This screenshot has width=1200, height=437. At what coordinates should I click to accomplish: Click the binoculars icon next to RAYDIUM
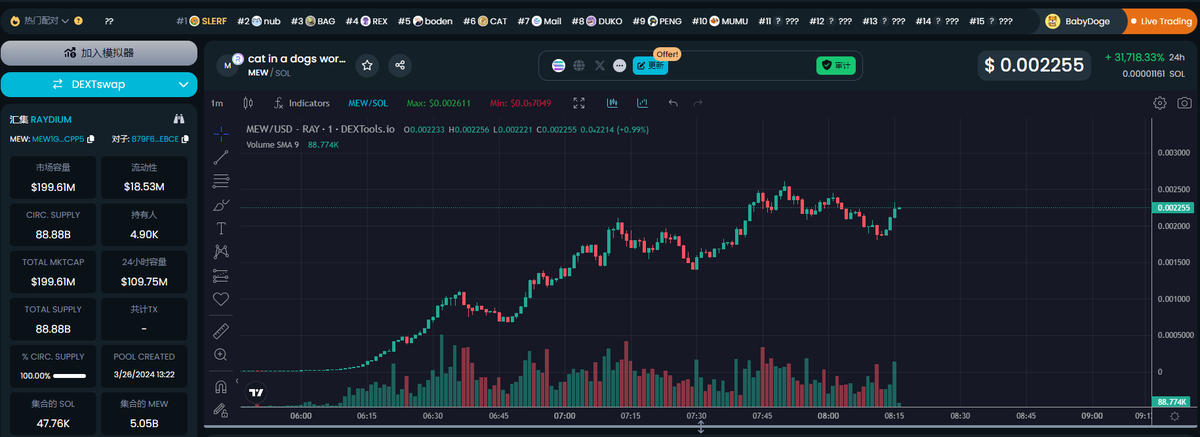(179, 118)
